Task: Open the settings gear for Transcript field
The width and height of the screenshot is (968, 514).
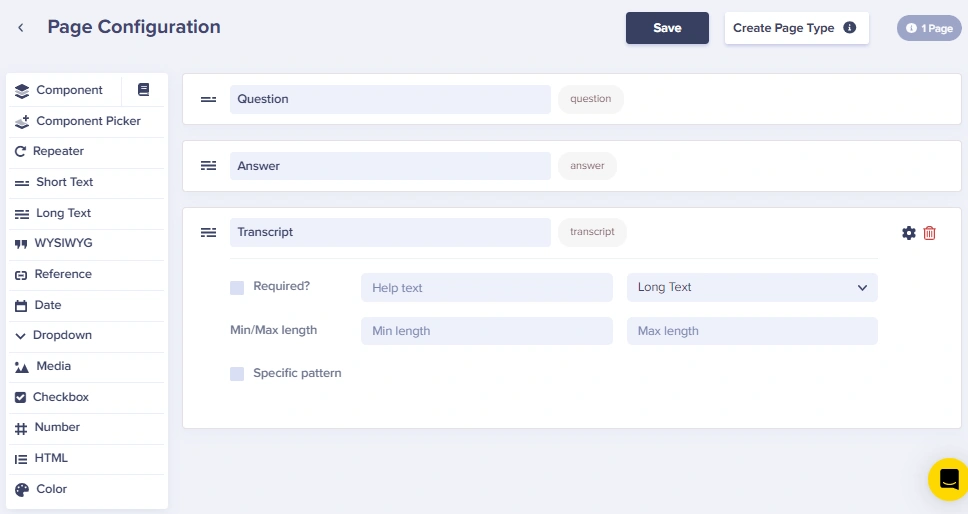Action: coord(909,233)
